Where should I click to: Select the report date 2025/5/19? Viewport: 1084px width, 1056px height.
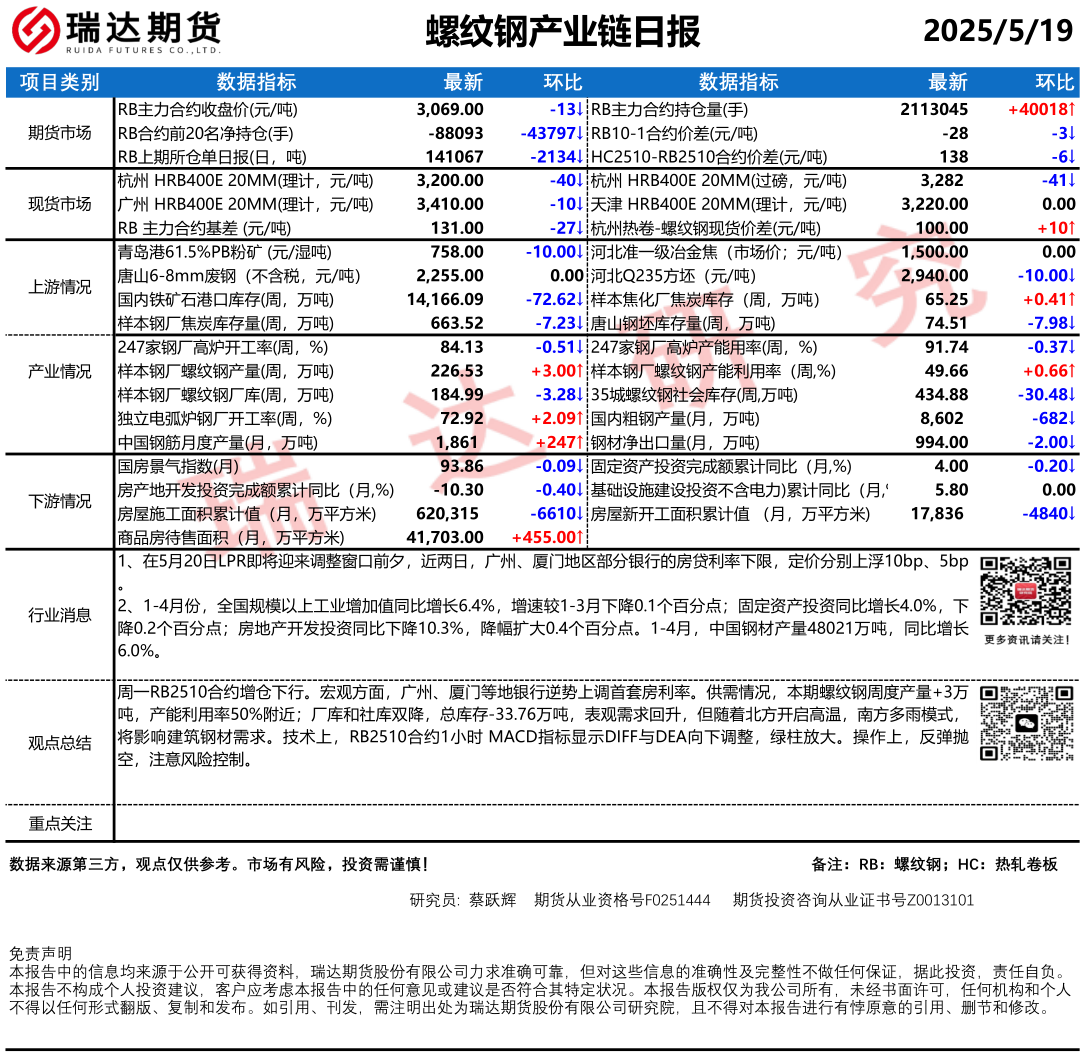(998, 30)
